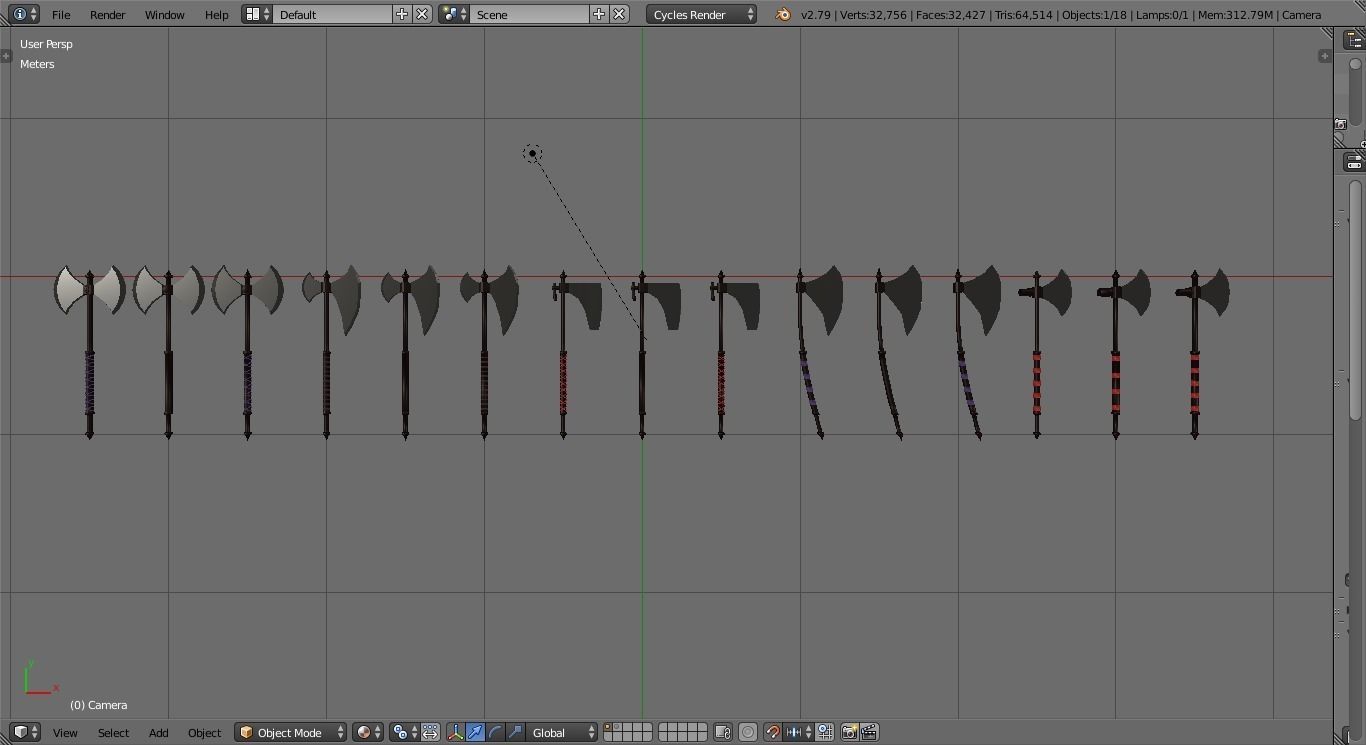This screenshot has width=1366, height=745.
Task: Open the Global transform orientation dropdown
Action: point(557,732)
